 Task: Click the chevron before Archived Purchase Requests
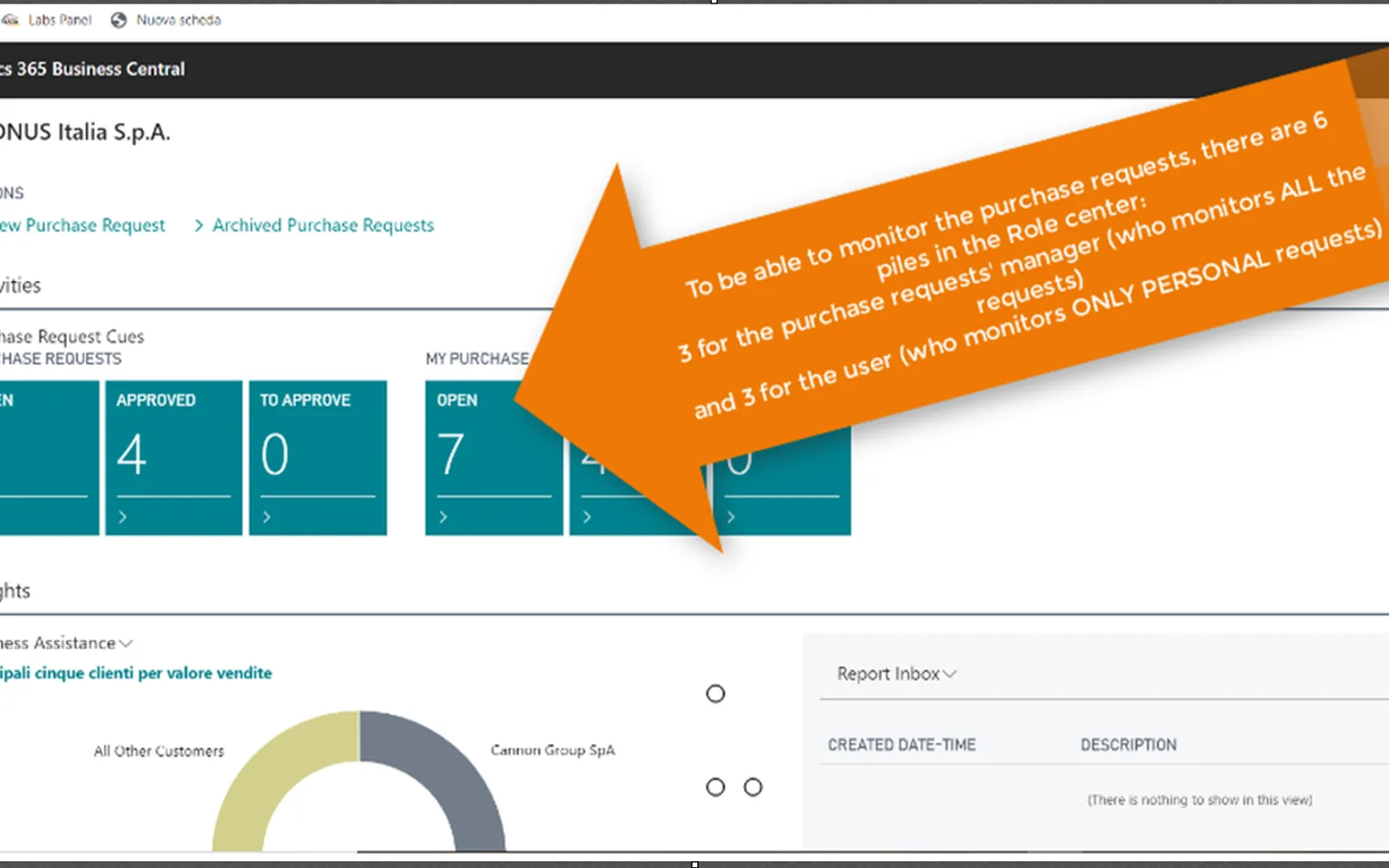(199, 226)
